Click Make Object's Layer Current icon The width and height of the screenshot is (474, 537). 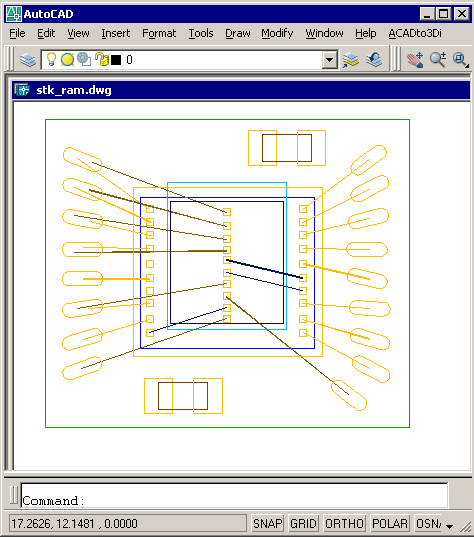click(351, 60)
